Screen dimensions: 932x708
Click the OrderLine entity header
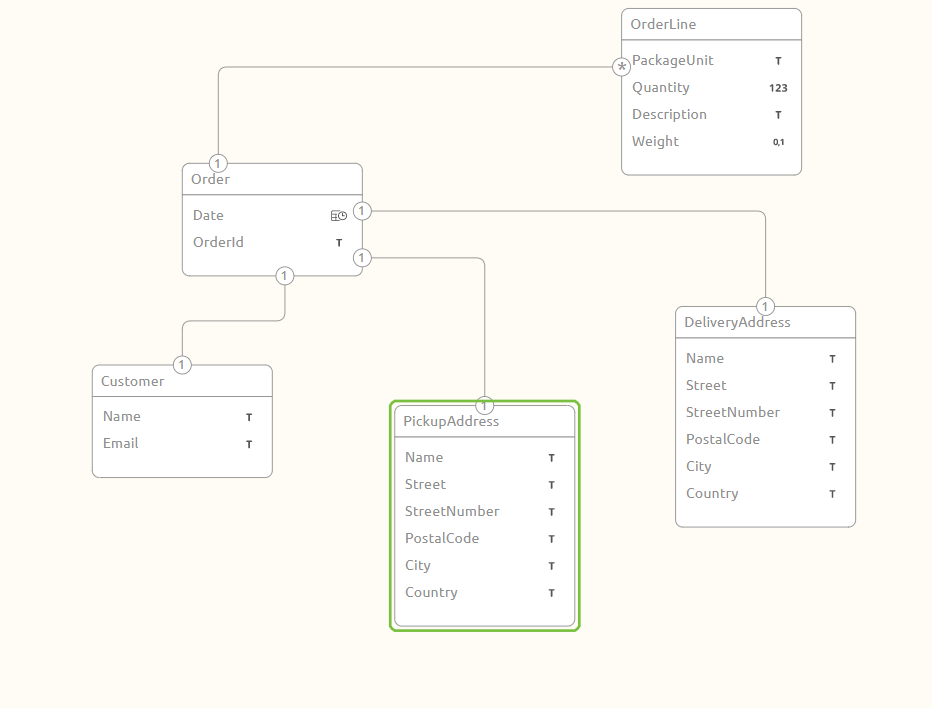[661, 23]
